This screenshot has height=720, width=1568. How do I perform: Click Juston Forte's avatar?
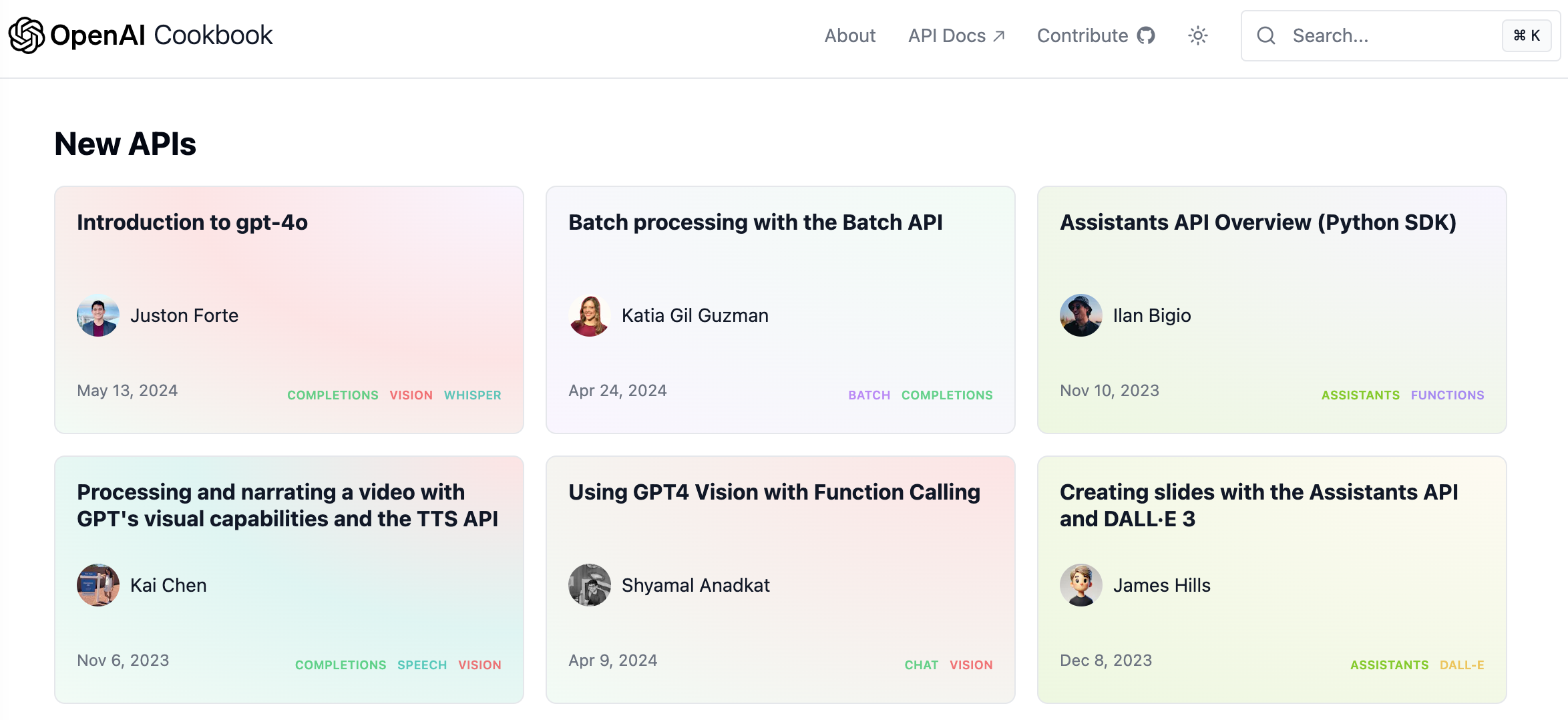98,315
